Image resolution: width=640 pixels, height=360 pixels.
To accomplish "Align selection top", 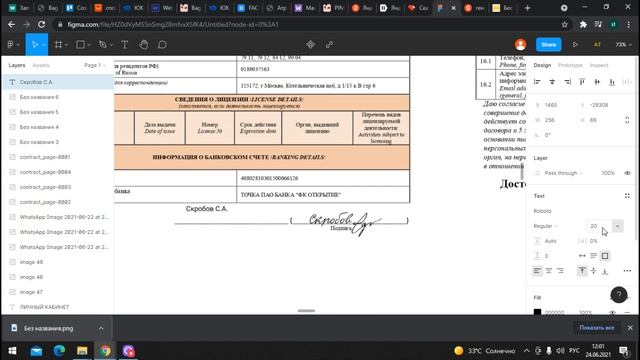I will pyautogui.click(x=582, y=82).
